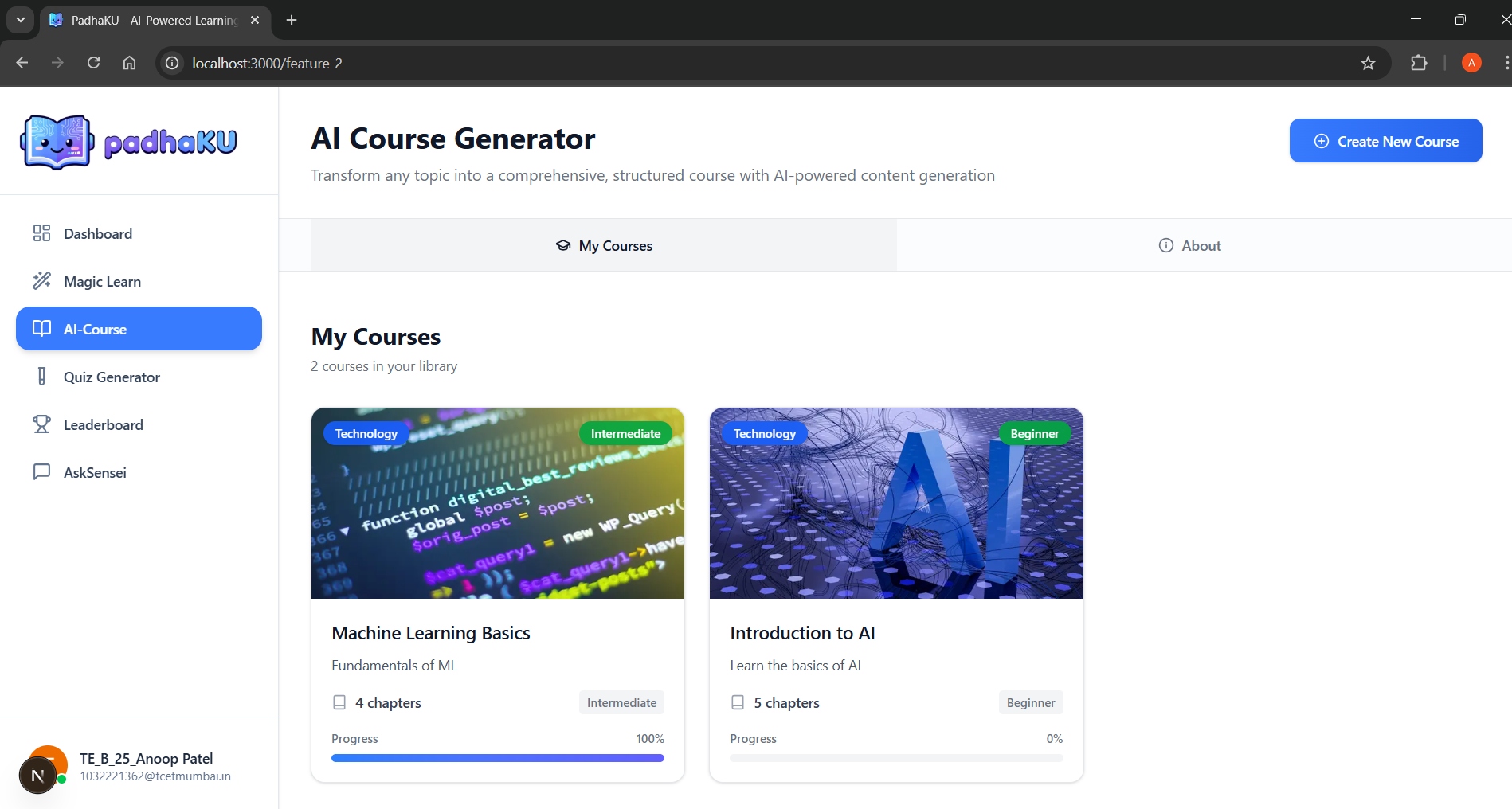1512x809 pixels.
Task: Click the Introduction to AI thumbnail image
Action: (x=896, y=503)
